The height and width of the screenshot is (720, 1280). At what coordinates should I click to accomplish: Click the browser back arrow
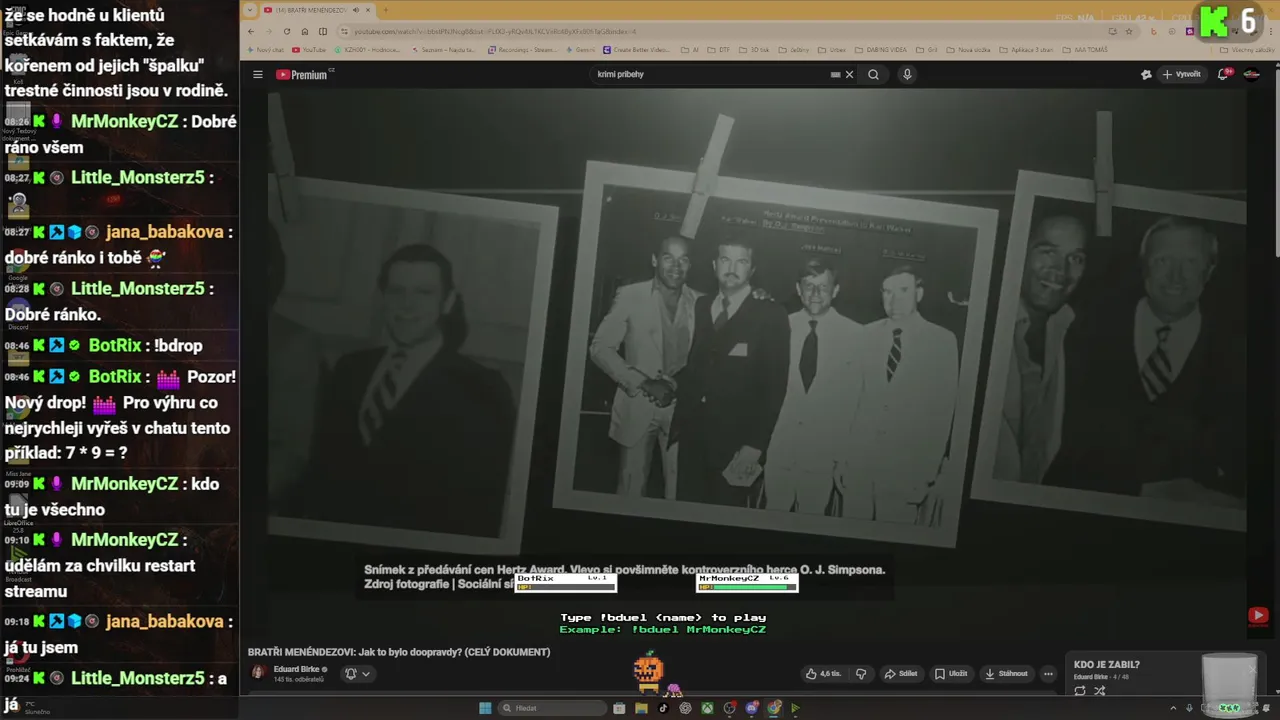(x=251, y=31)
